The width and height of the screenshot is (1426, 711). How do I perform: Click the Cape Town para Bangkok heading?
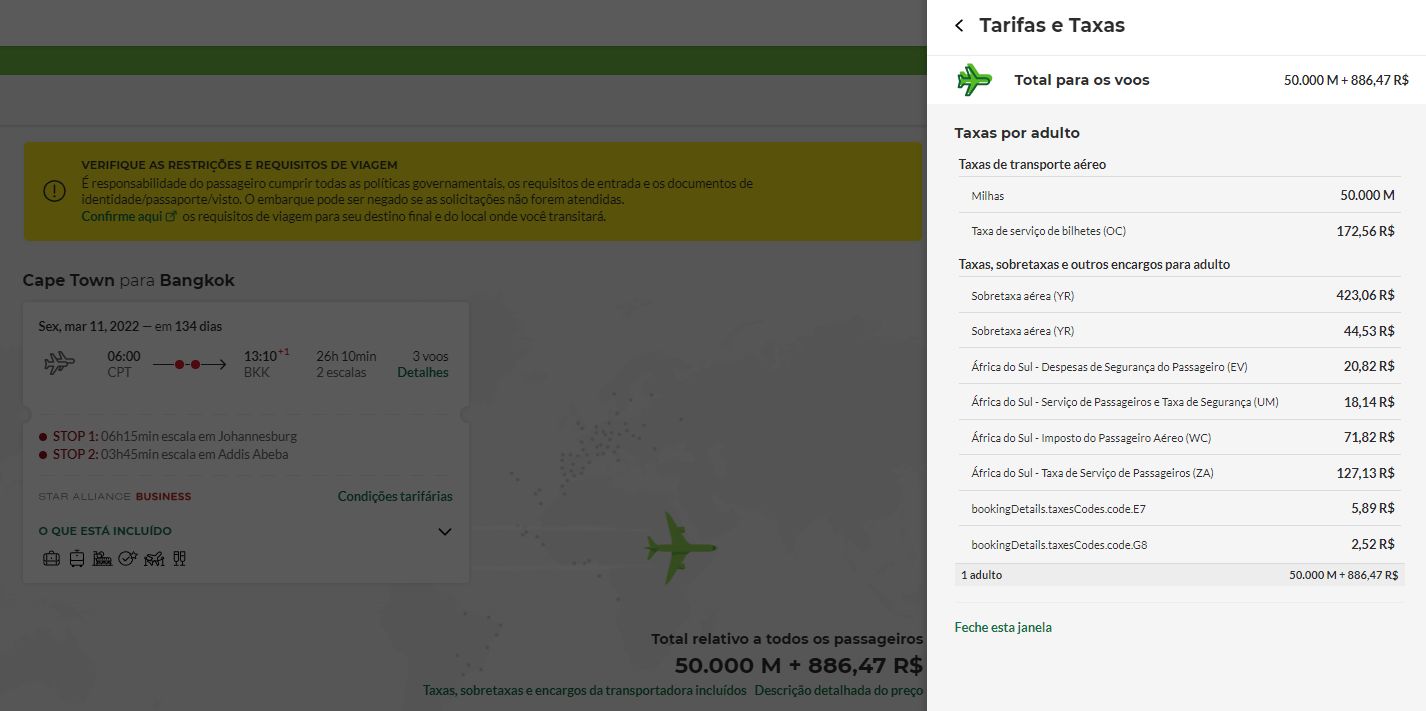[x=129, y=280]
